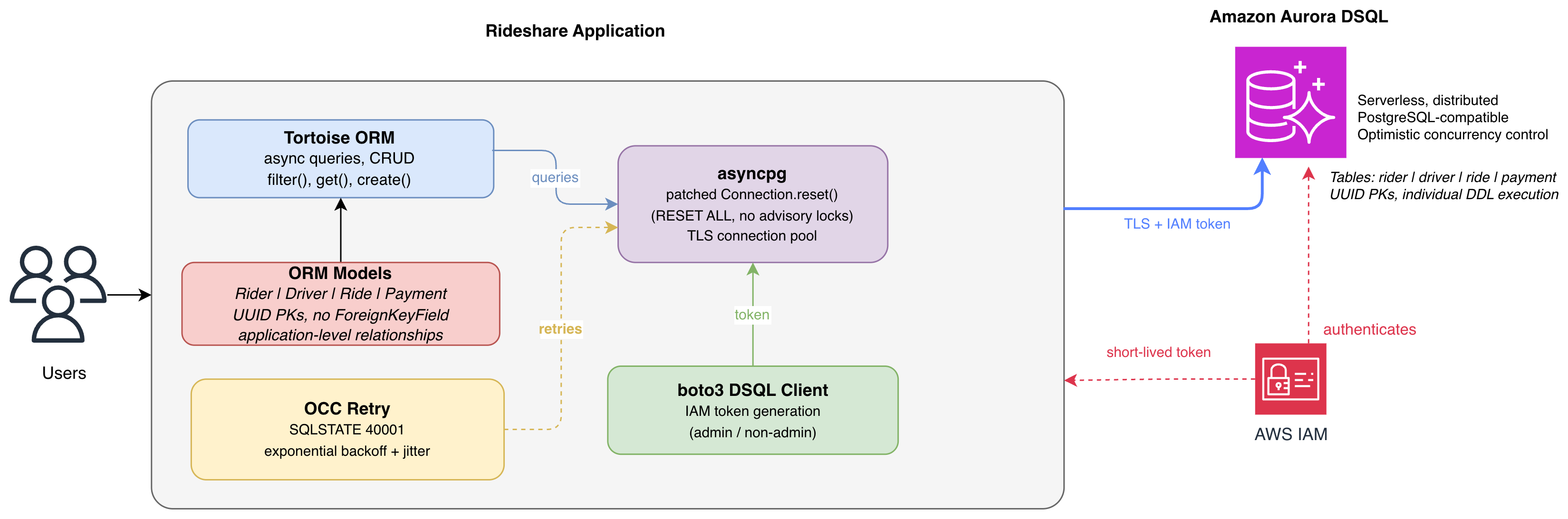Viewport: 1568px width, 519px height.
Task: Select the green 'token' arrow label
Action: pos(752,315)
